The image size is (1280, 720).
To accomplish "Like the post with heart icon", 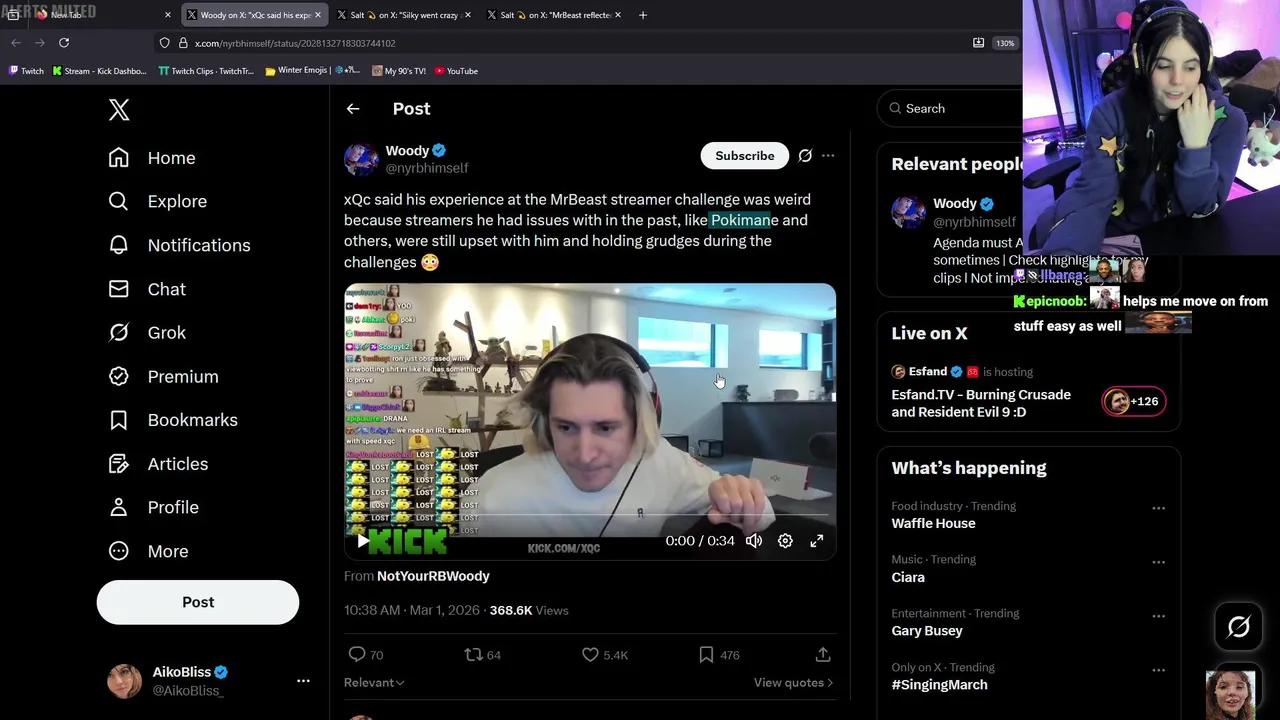I will (x=590, y=654).
